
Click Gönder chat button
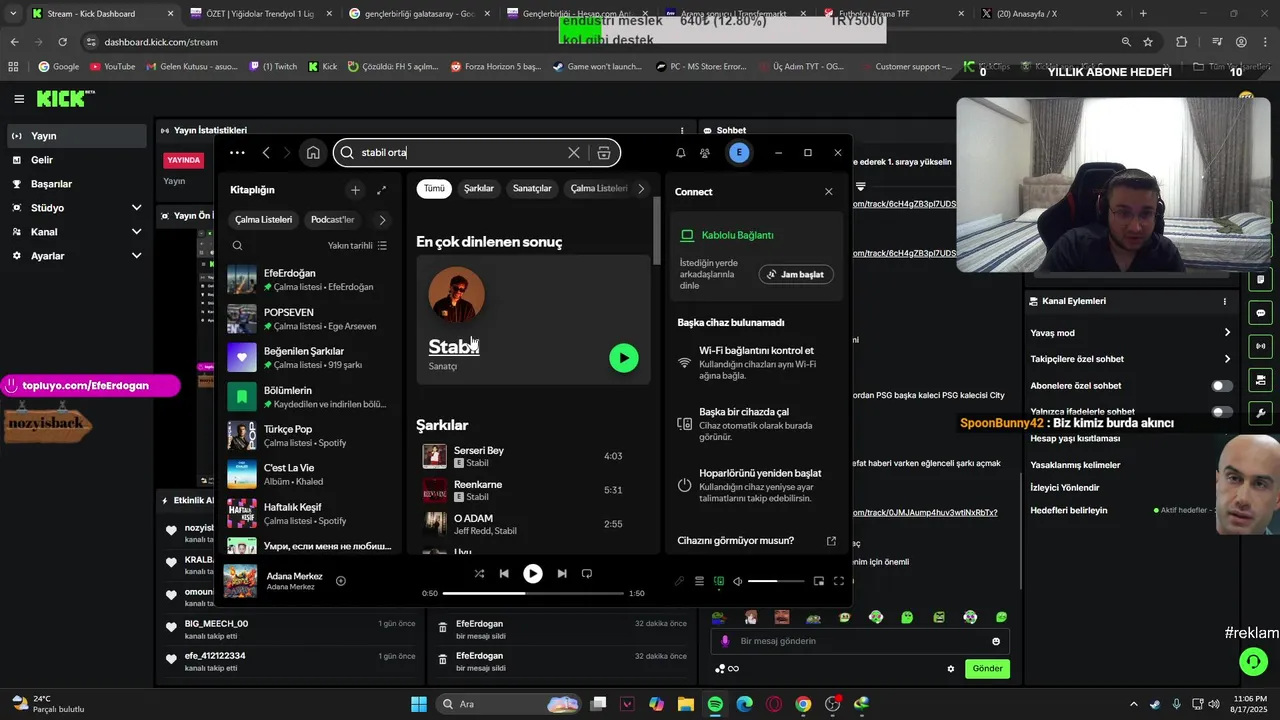(987, 669)
